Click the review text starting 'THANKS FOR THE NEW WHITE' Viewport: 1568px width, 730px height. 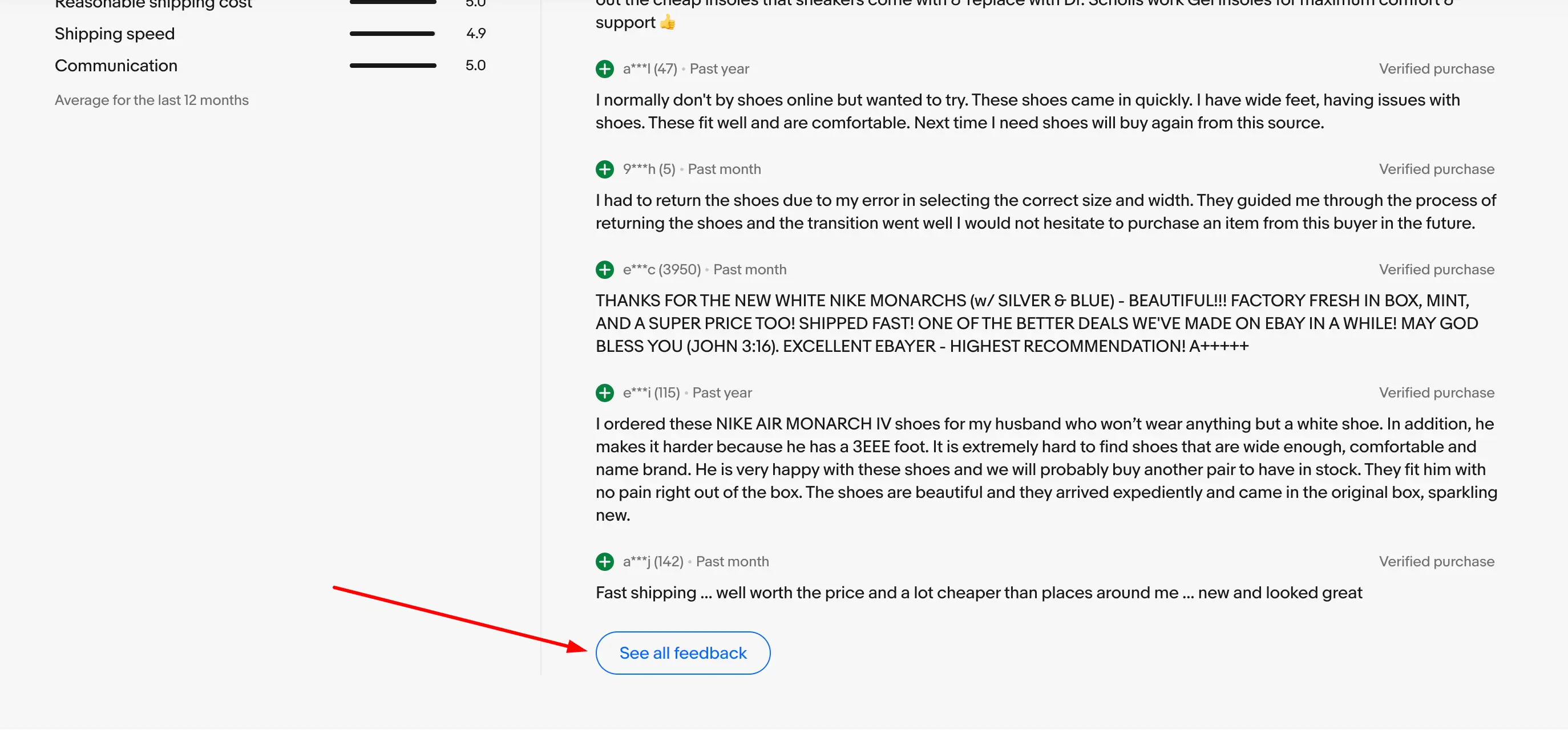coord(1035,323)
